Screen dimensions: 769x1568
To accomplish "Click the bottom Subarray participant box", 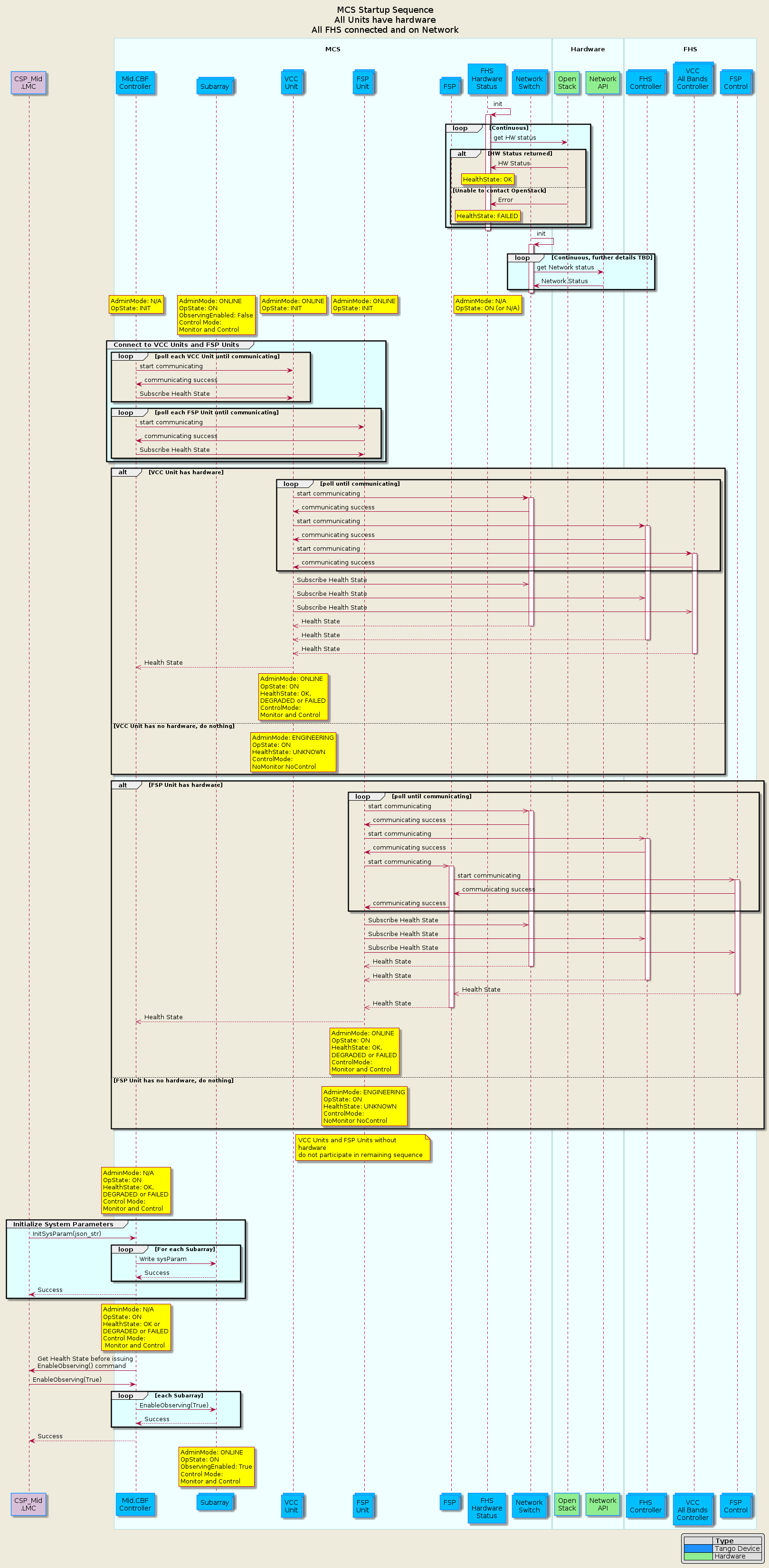I will click(x=215, y=1502).
